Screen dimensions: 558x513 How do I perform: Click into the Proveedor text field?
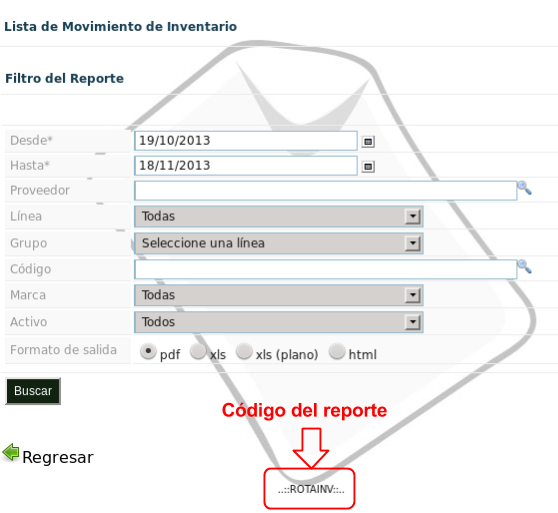(x=326, y=191)
